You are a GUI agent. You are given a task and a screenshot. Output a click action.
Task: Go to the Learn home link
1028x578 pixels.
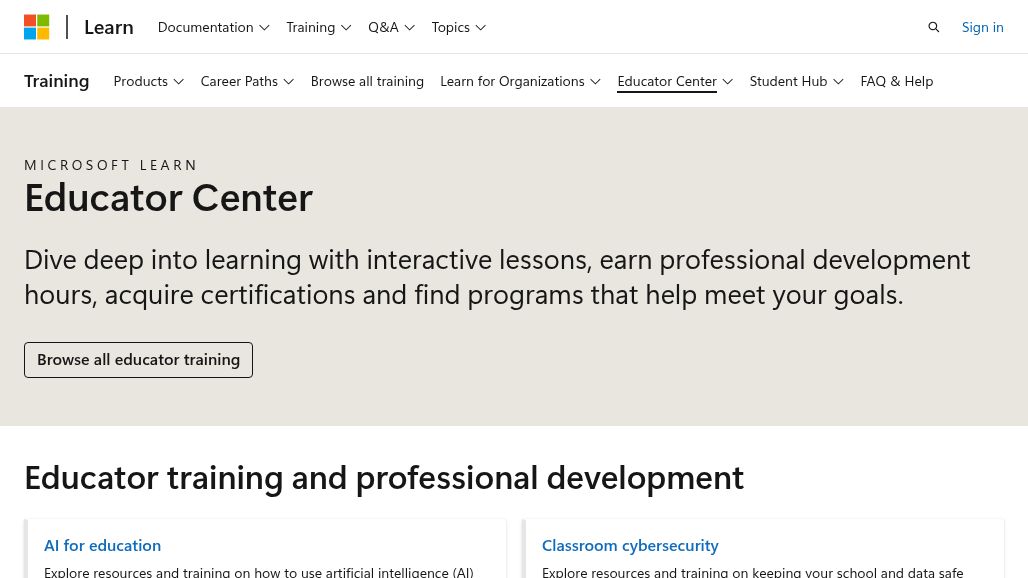pos(109,27)
